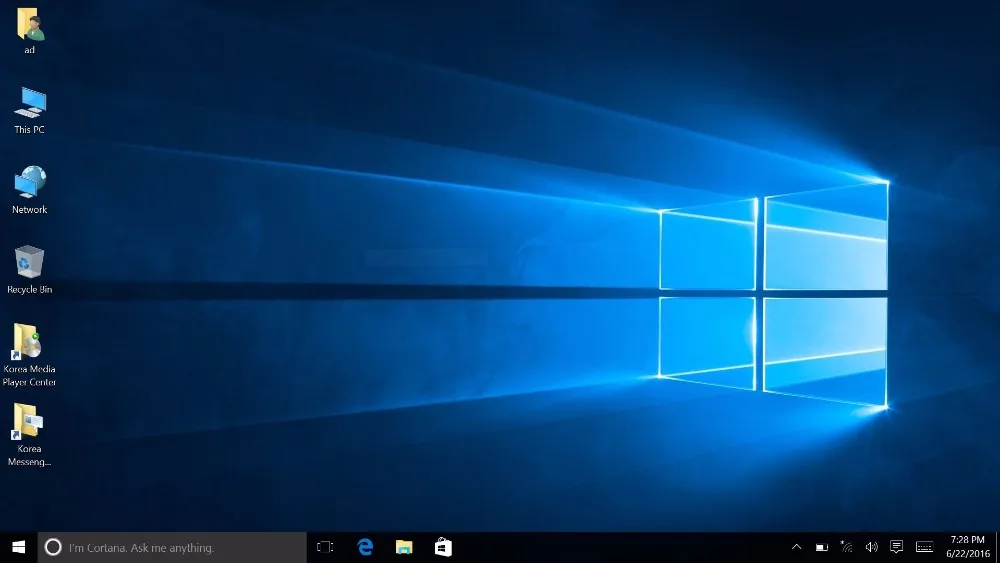Click the 'This PC' label text
This screenshot has height=563, width=1000.
[x=29, y=129]
